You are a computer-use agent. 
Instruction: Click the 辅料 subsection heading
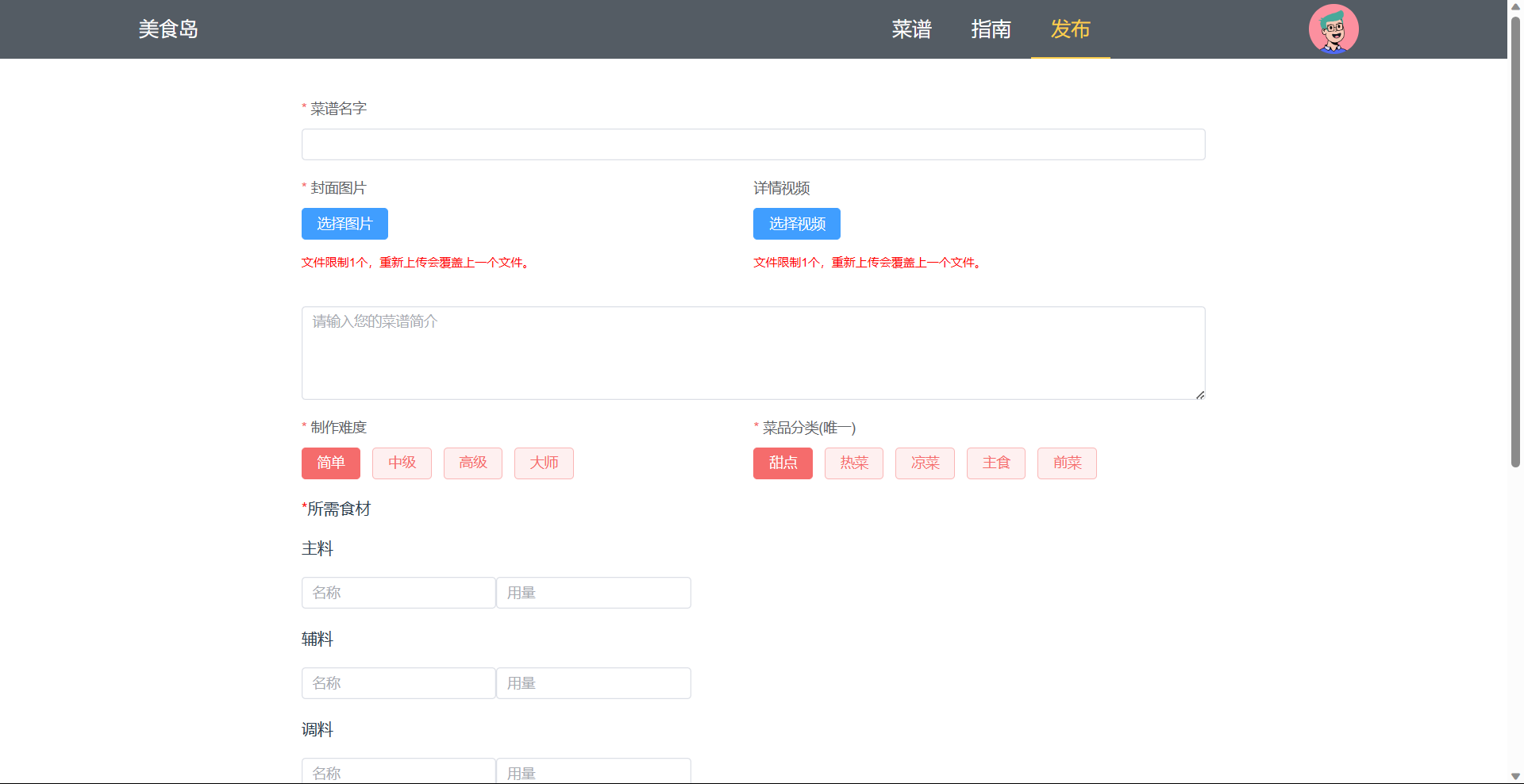(x=317, y=639)
